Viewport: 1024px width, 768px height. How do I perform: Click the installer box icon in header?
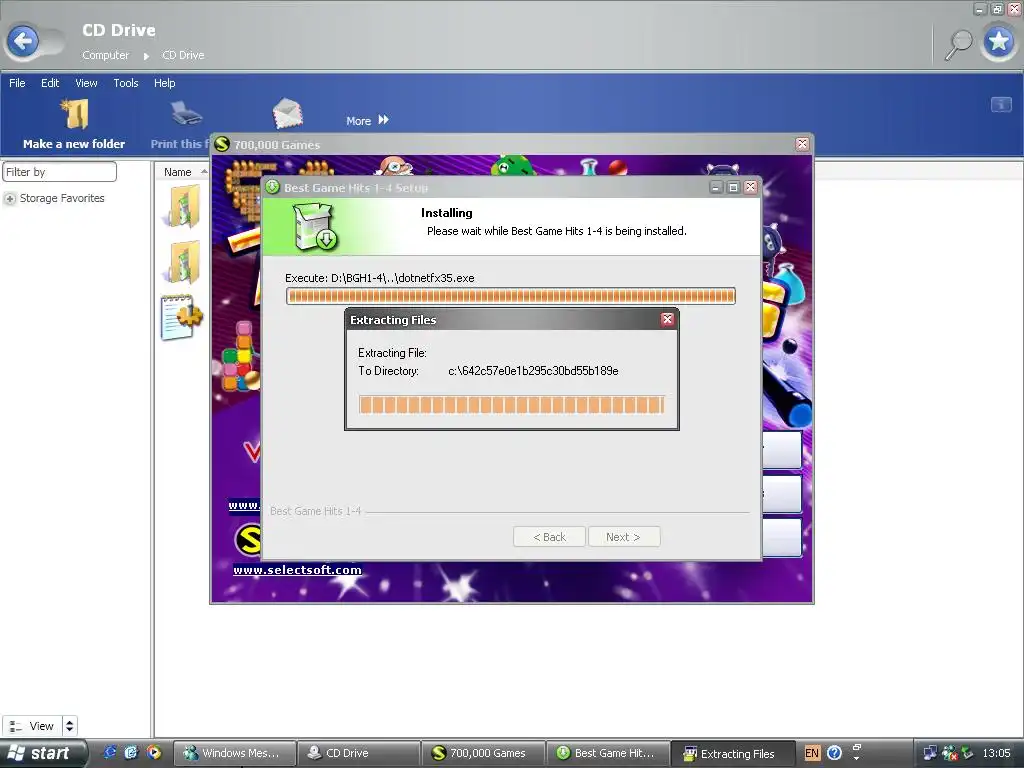(x=315, y=227)
